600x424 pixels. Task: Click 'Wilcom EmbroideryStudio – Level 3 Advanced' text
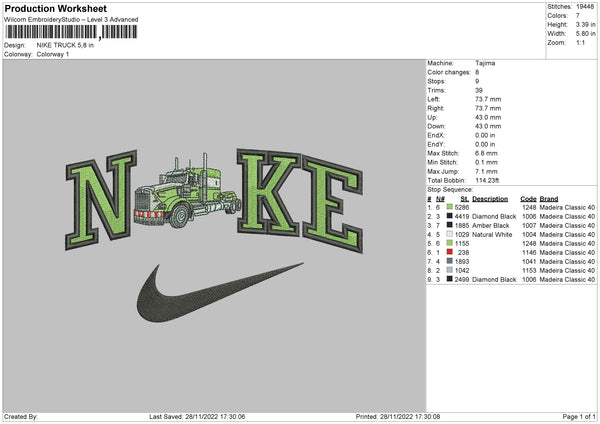[71, 20]
